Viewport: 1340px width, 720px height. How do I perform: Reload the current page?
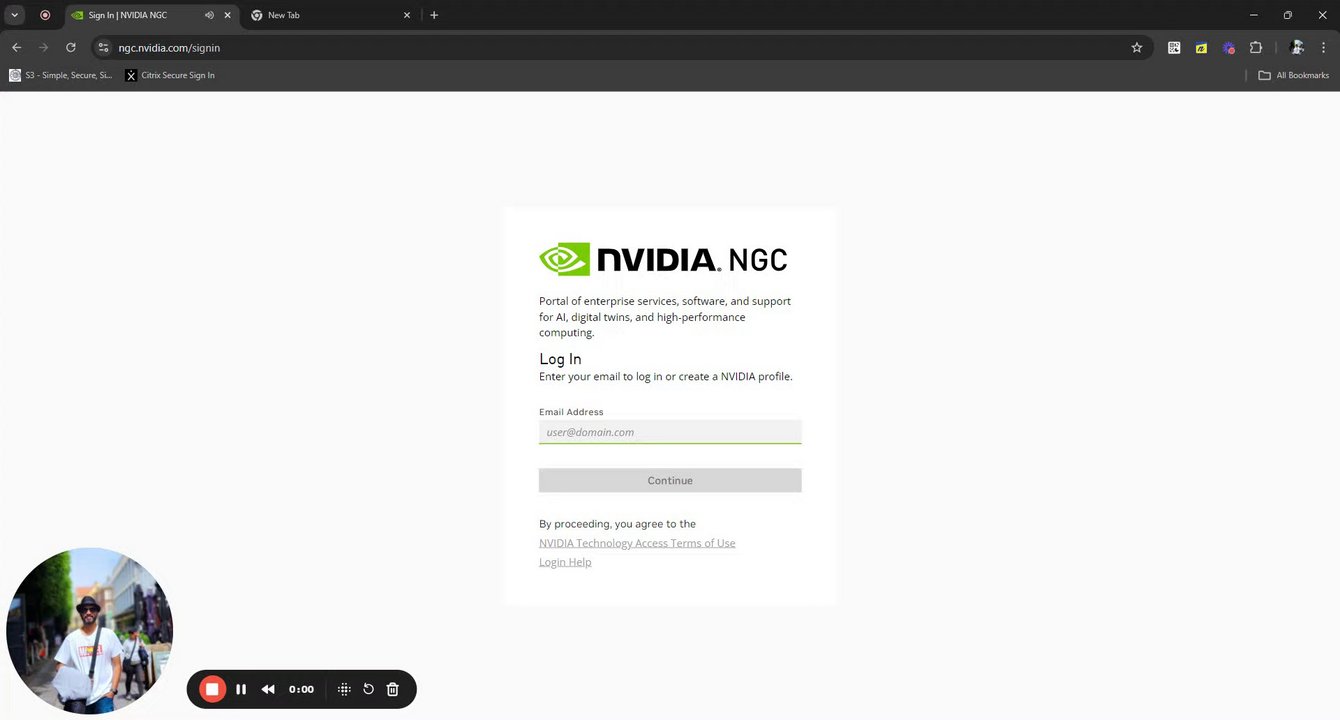(x=70, y=47)
